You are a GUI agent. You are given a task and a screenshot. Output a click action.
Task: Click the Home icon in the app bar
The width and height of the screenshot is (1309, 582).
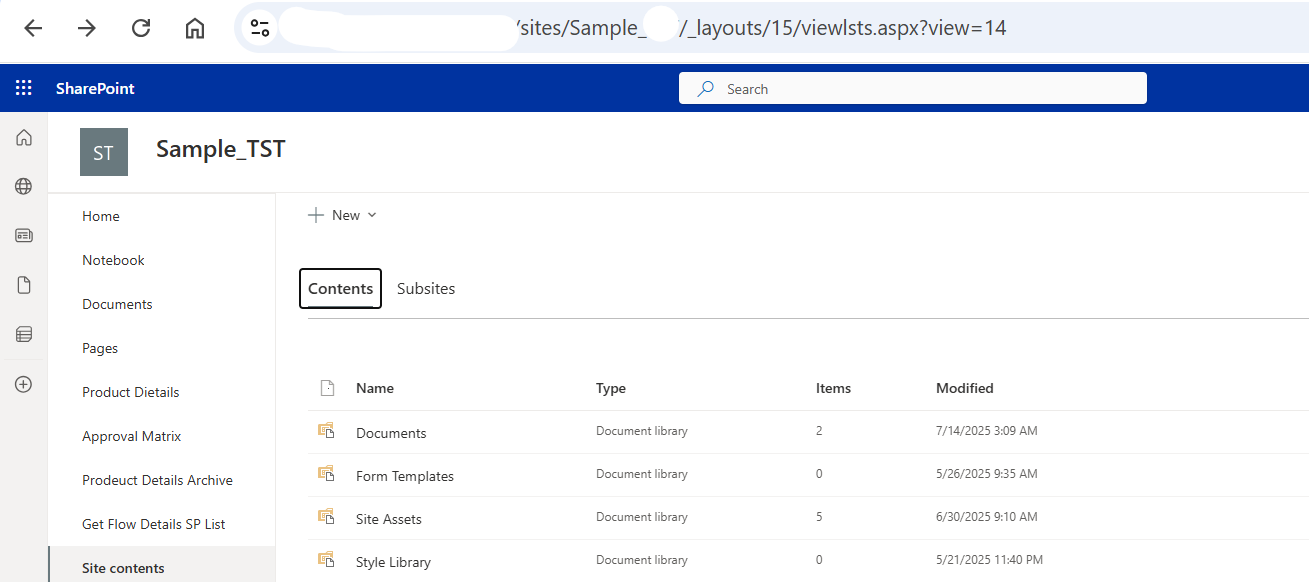24,138
